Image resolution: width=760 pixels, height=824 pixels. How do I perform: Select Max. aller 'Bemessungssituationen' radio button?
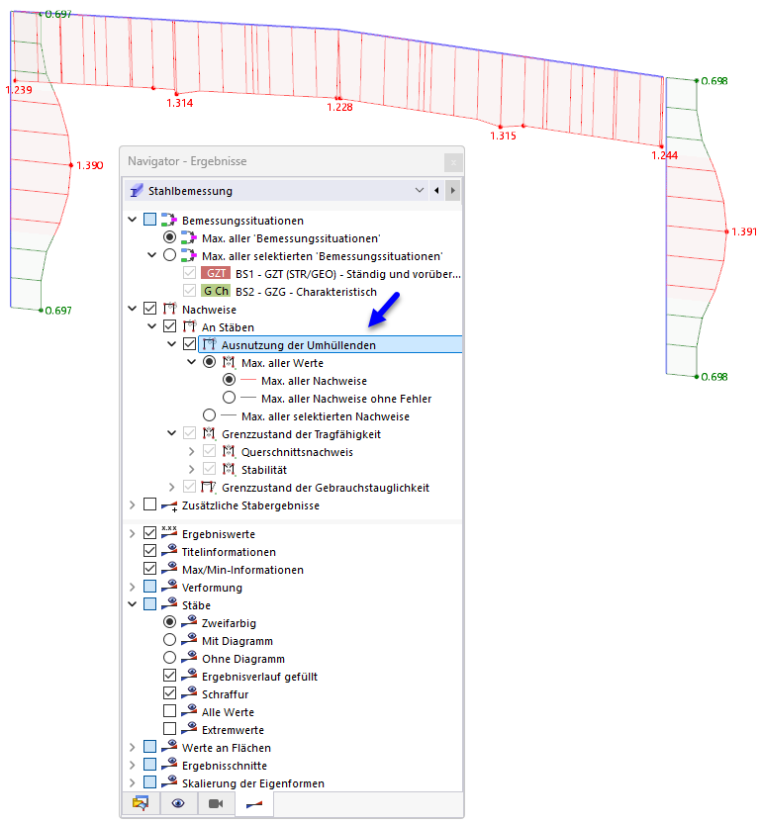pyautogui.click(x=169, y=238)
